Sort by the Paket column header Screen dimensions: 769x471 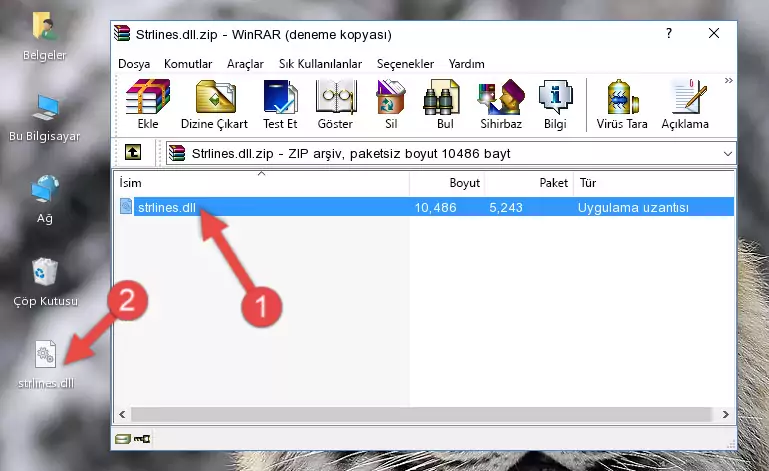(529, 183)
